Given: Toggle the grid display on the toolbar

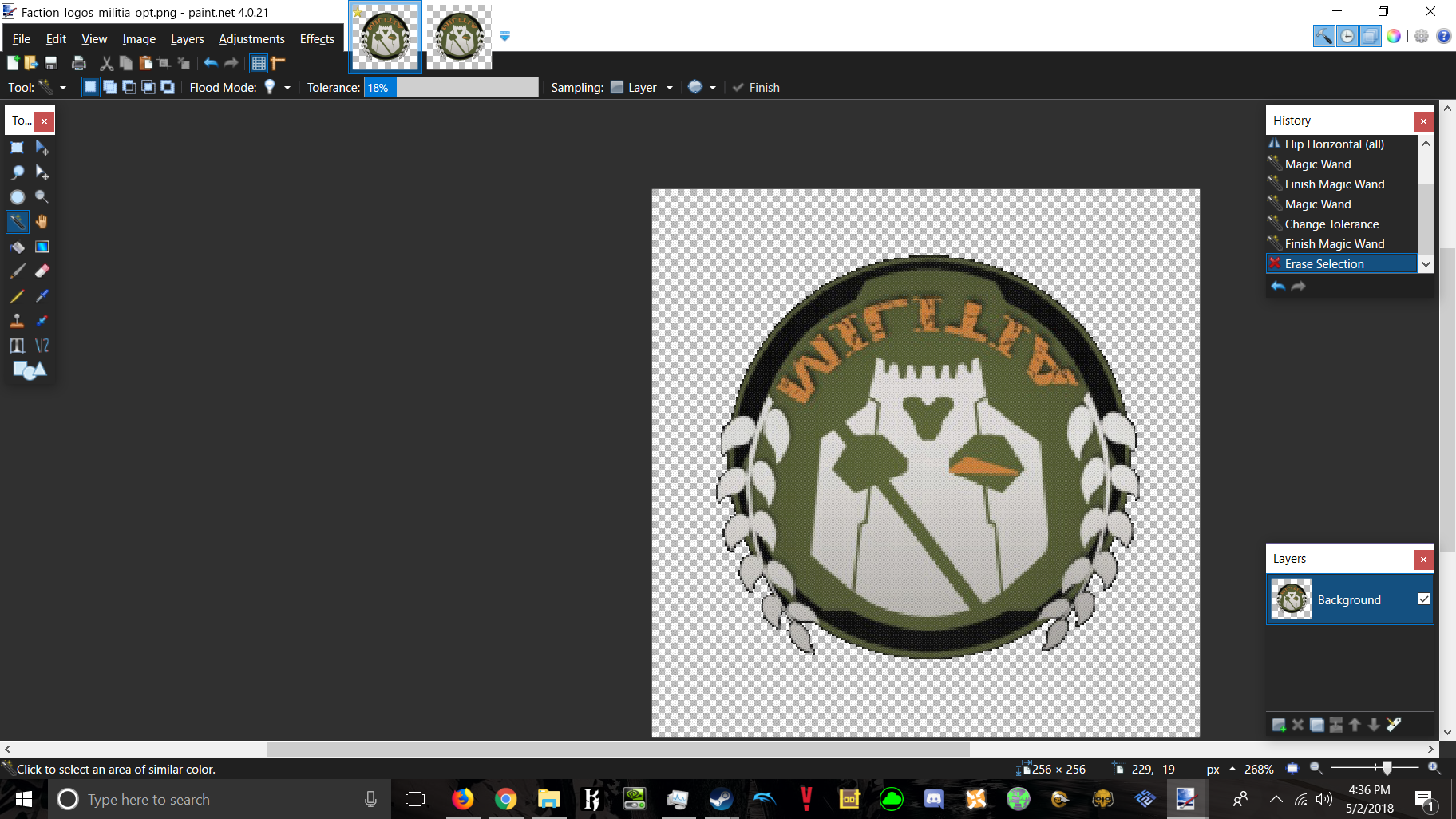Looking at the screenshot, I should click(259, 63).
